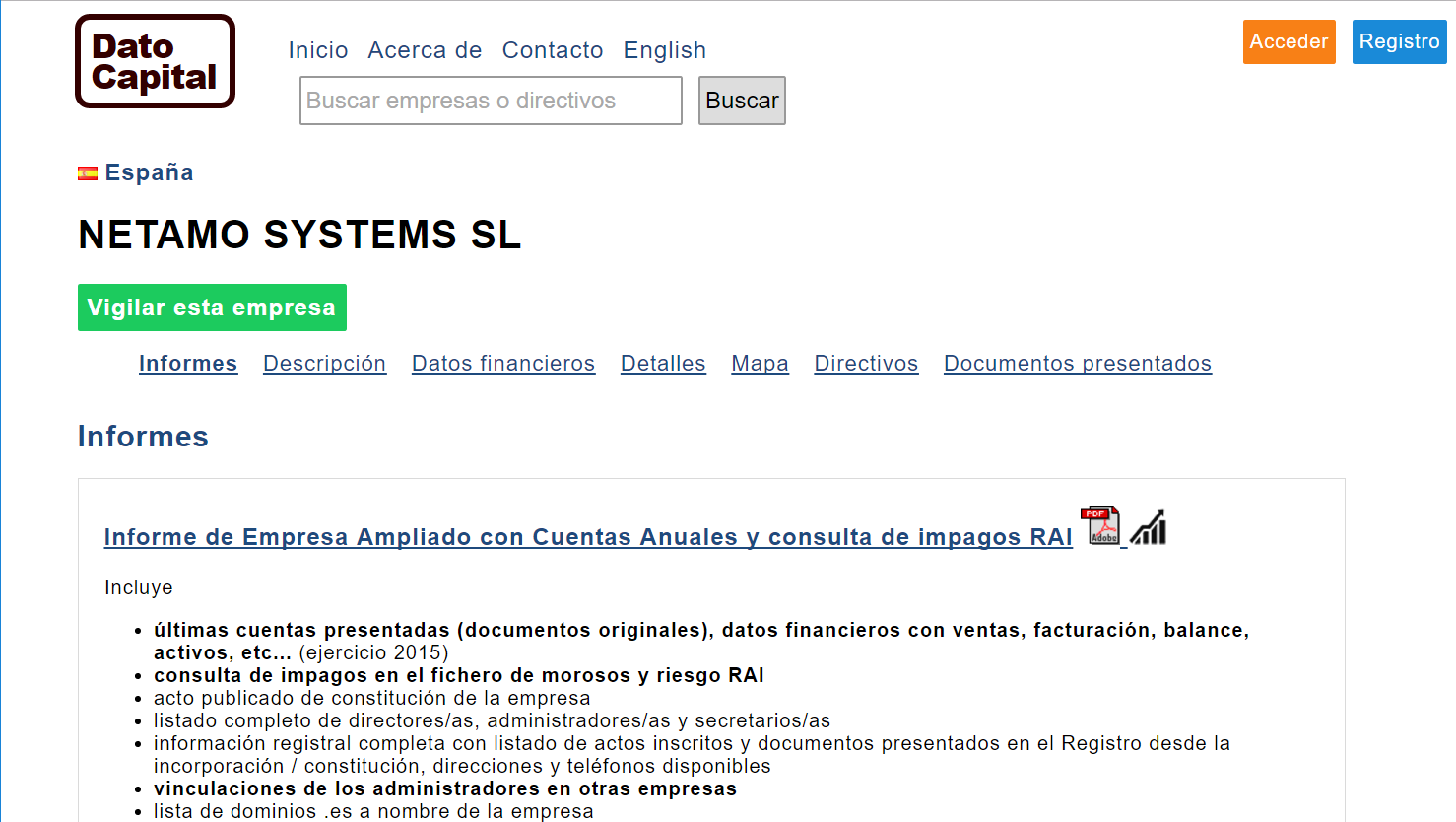Go to Acerca de page

tap(425, 50)
